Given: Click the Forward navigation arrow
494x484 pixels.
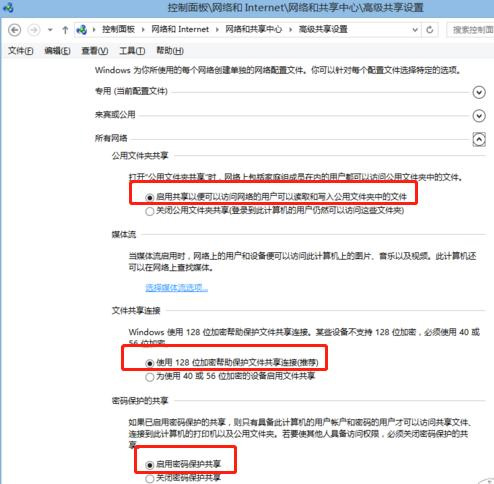Looking at the screenshot, I should click(34, 30).
